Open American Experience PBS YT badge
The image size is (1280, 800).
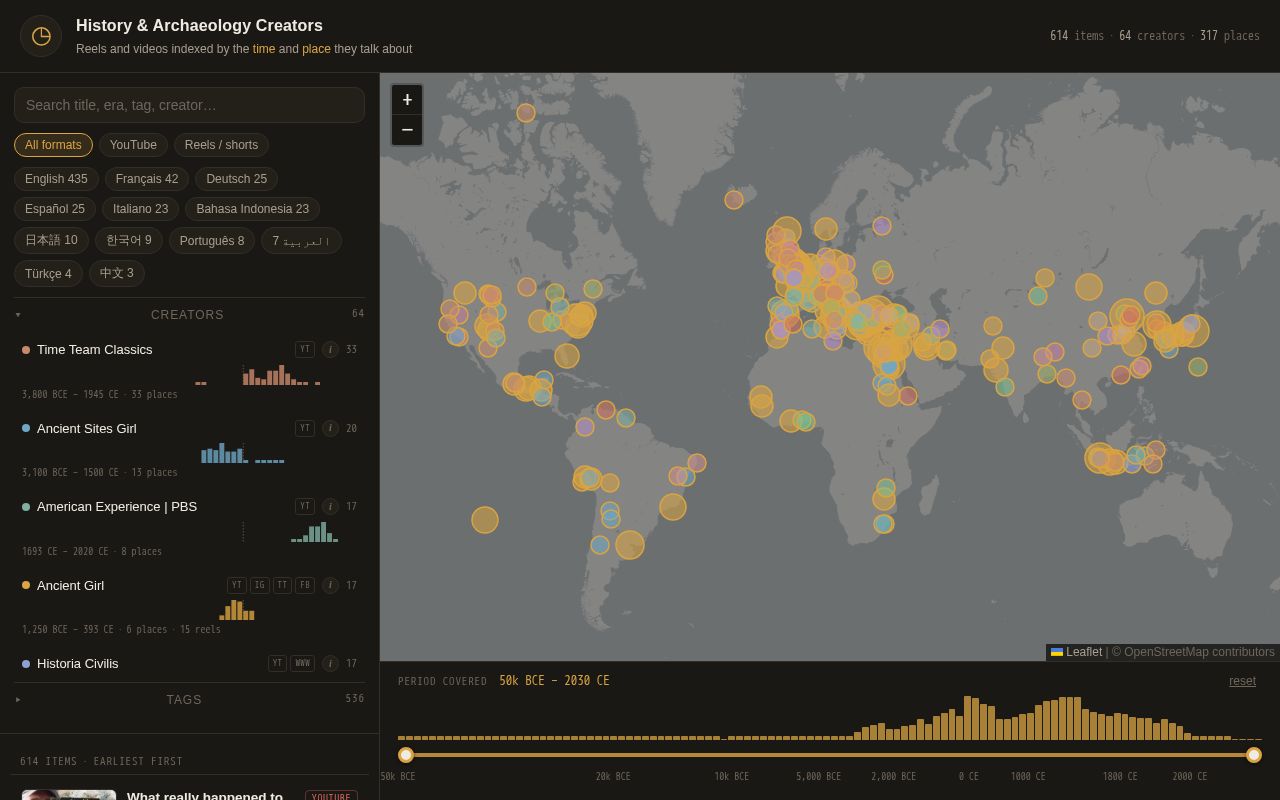(305, 507)
